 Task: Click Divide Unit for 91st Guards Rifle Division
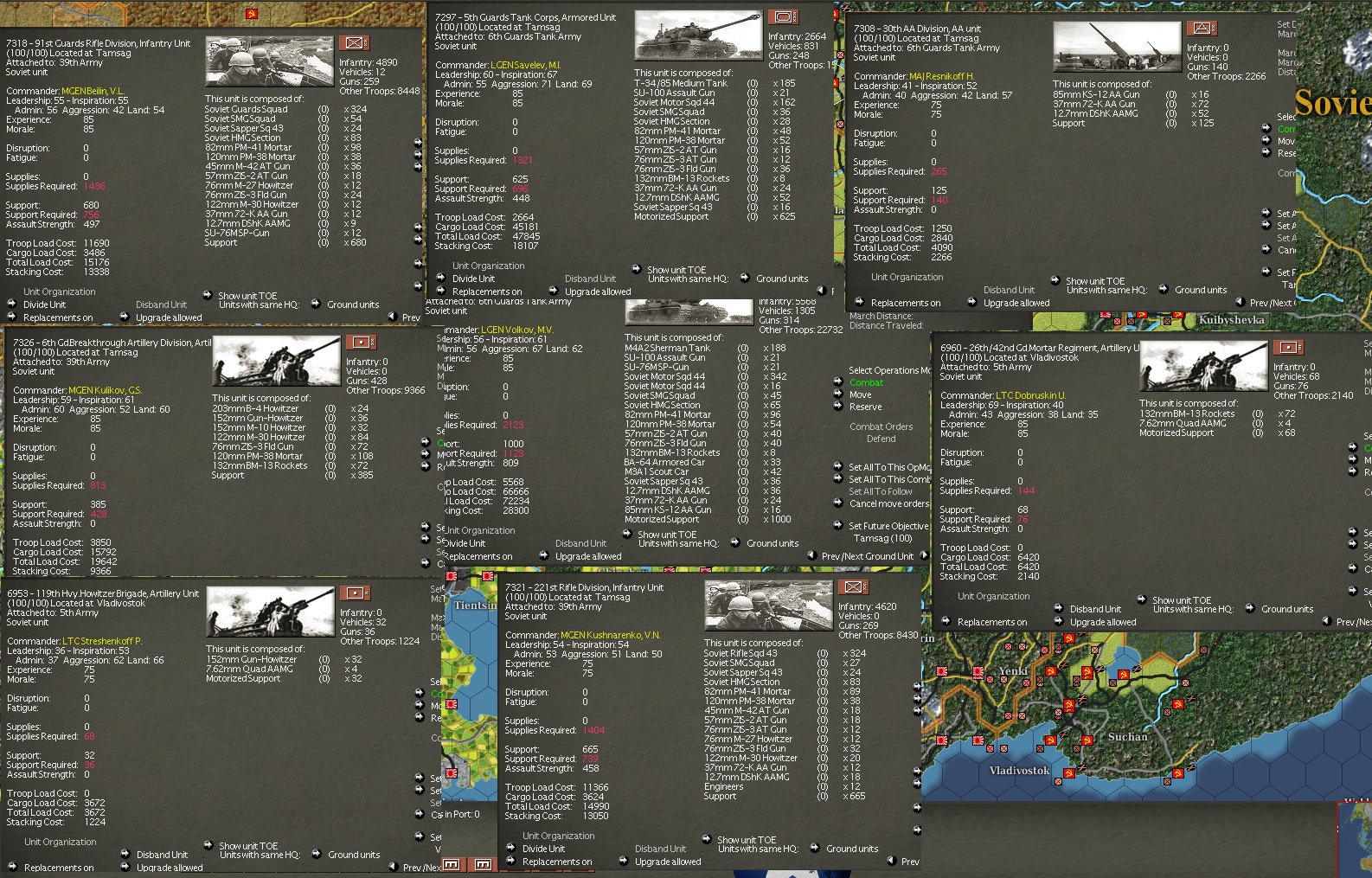pos(44,304)
